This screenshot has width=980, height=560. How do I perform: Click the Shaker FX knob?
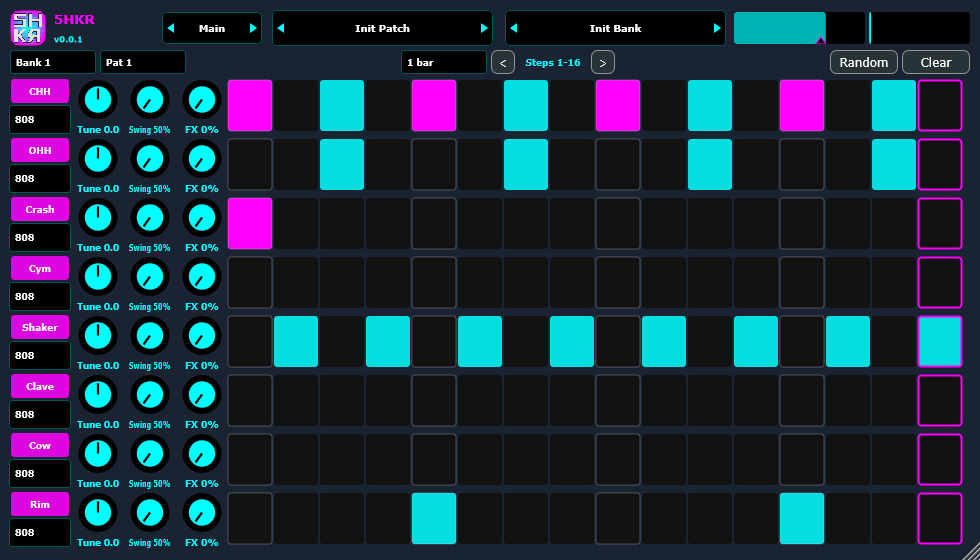201,336
